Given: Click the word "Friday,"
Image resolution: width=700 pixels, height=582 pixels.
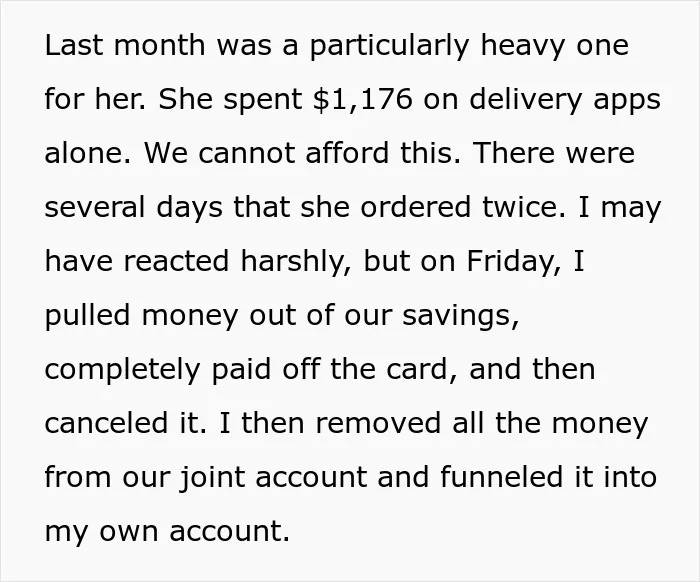Looking at the screenshot, I should click(514, 262).
